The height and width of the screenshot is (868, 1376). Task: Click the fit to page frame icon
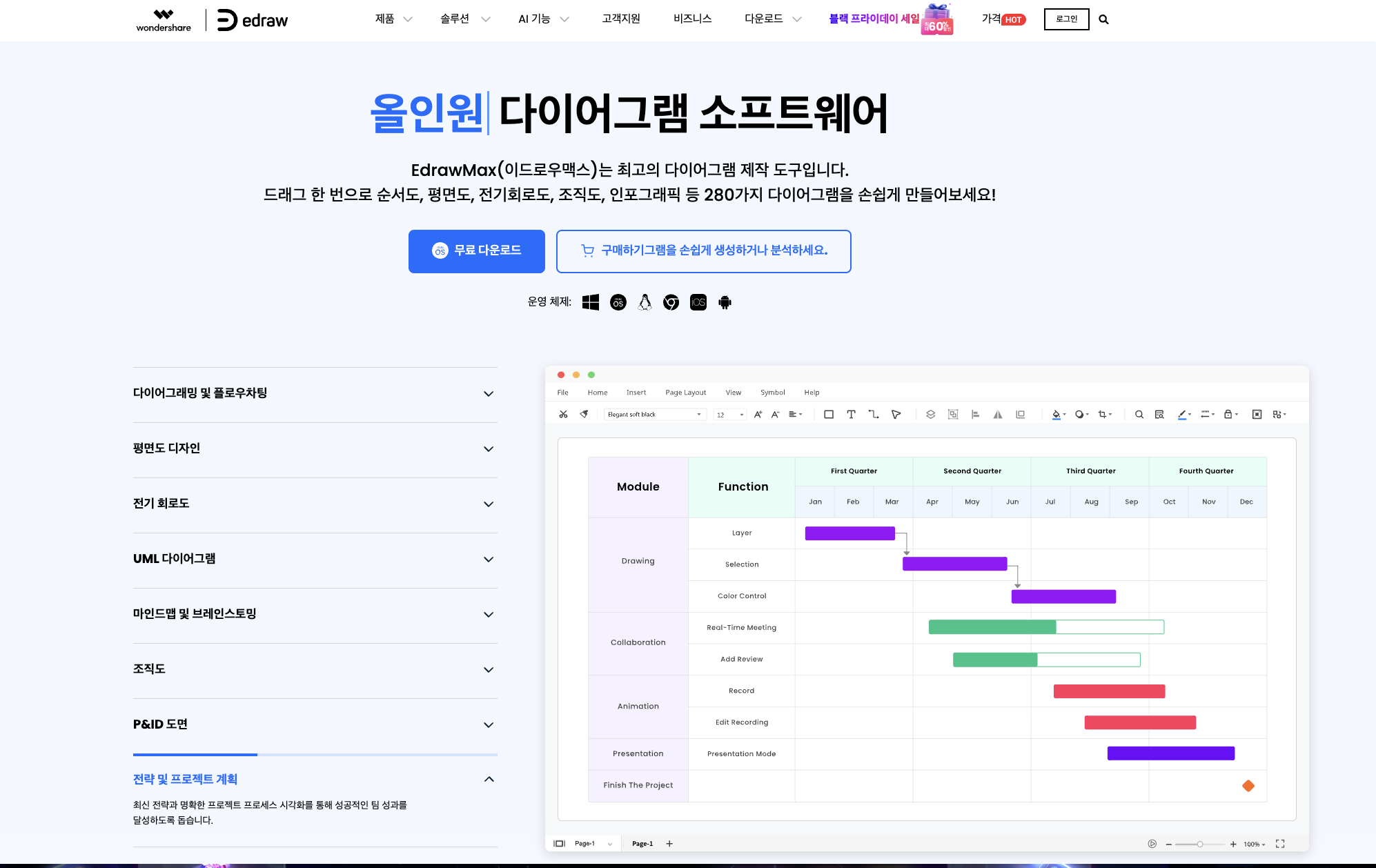pos(1257,415)
